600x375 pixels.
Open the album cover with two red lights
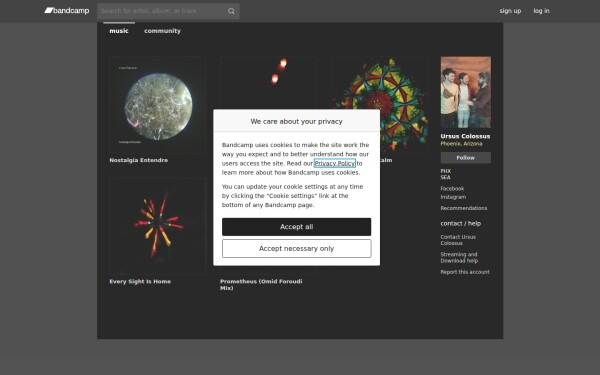268,82
